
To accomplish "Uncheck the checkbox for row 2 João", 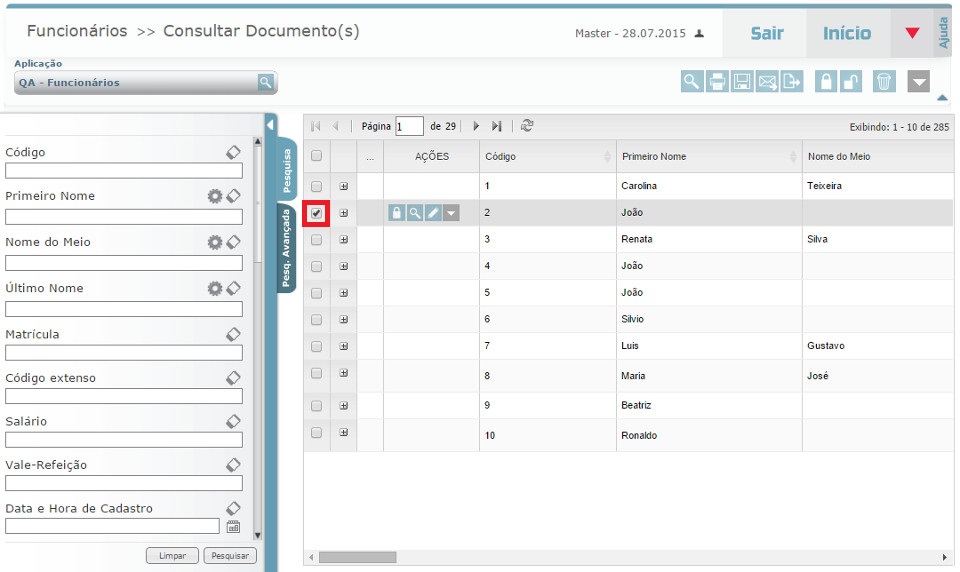I will [x=316, y=213].
